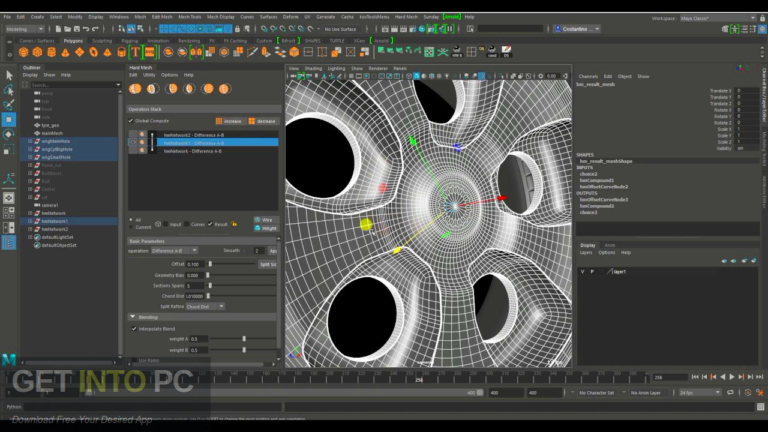
Task: Click the Play forwards button in timeline
Action: pos(732,377)
